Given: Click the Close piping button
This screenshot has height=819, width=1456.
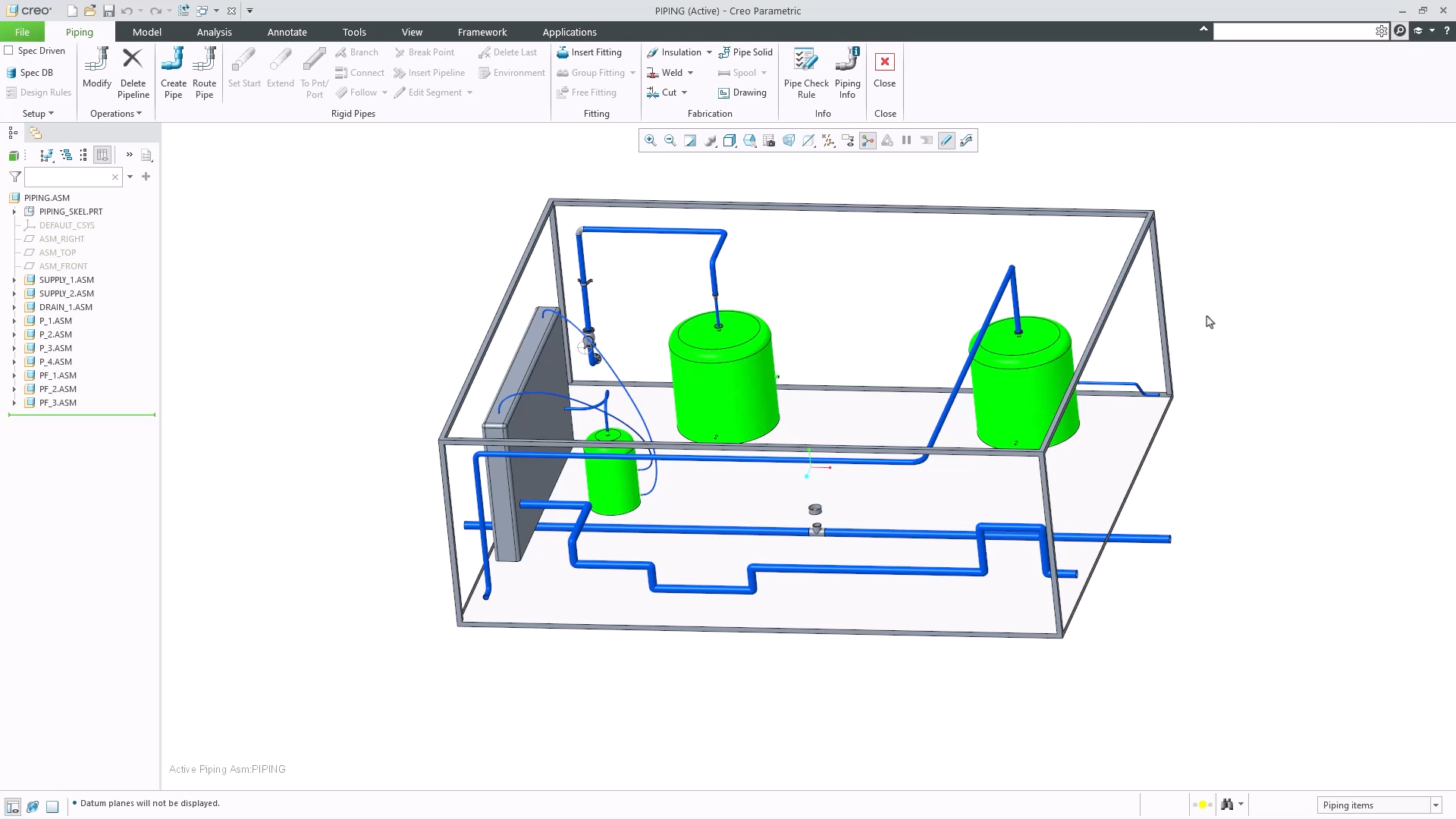Looking at the screenshot, I should tap(884, 70).
